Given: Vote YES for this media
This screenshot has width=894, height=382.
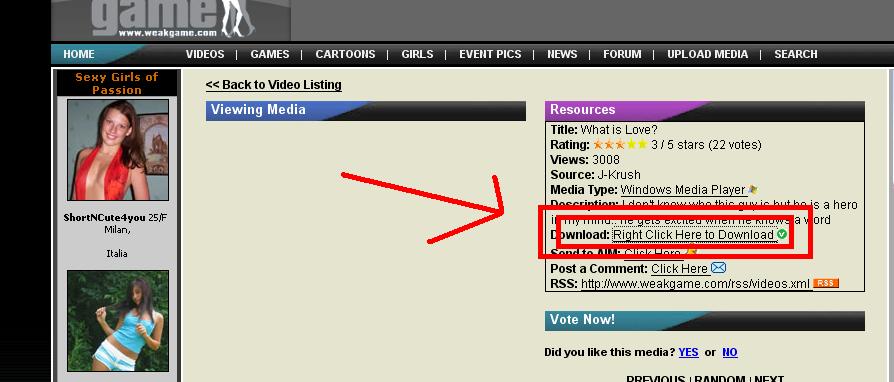Looking at the screenshot, I should click(x=688, y=352).
